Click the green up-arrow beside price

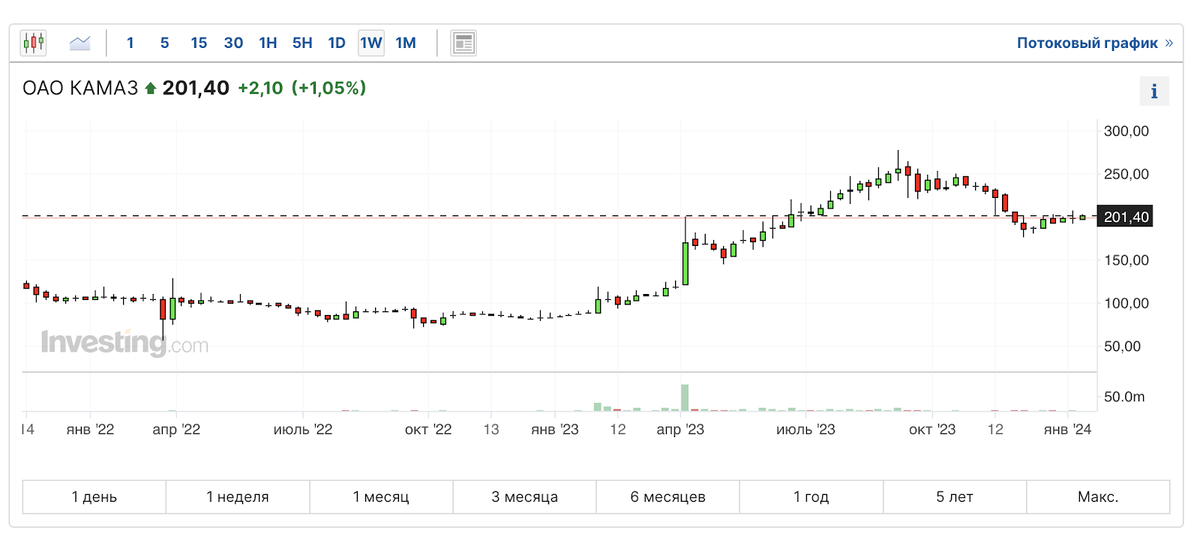[x=150, y=89]
